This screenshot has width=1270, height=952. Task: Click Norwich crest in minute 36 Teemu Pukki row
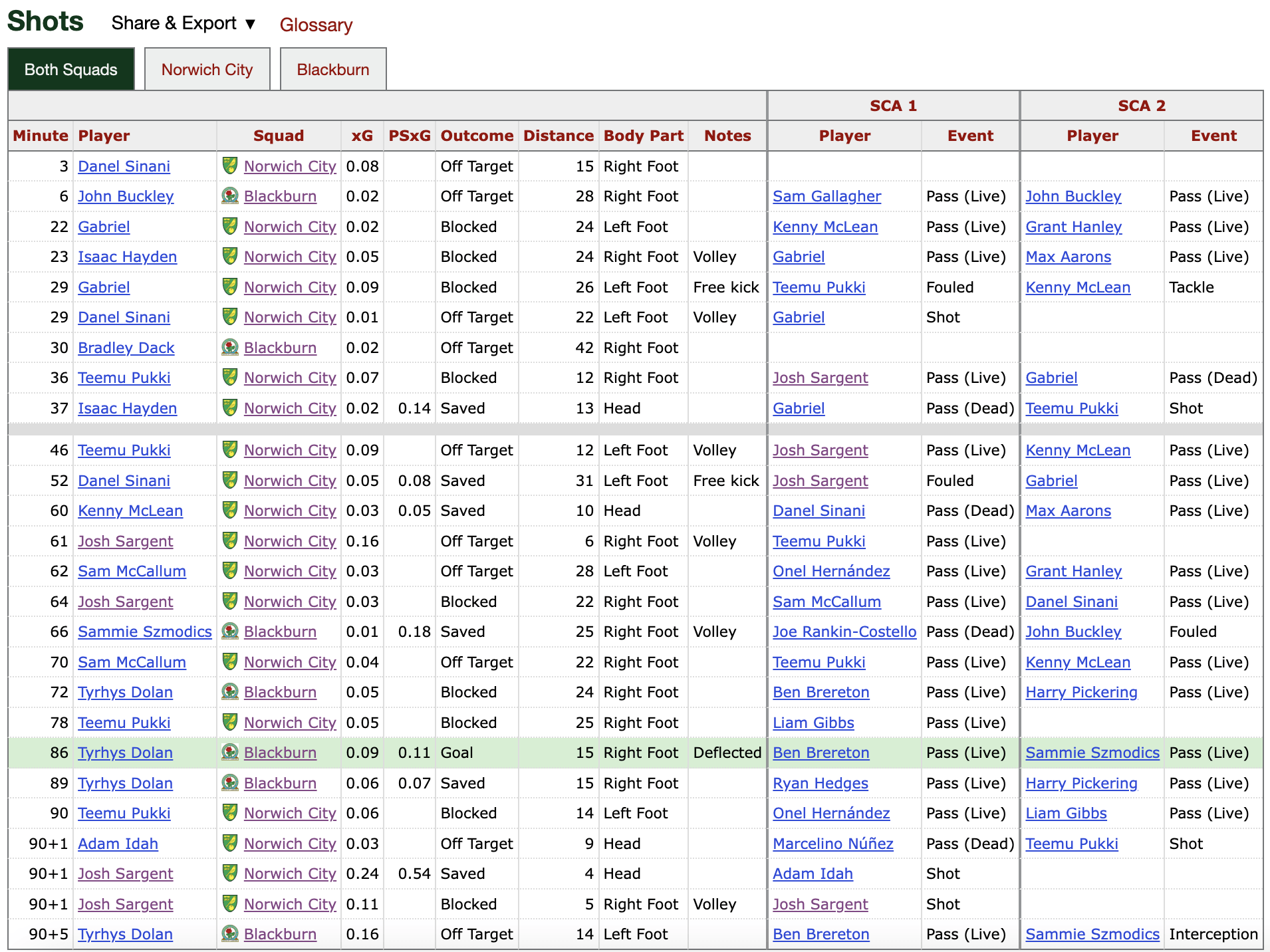tap(230, 378)
